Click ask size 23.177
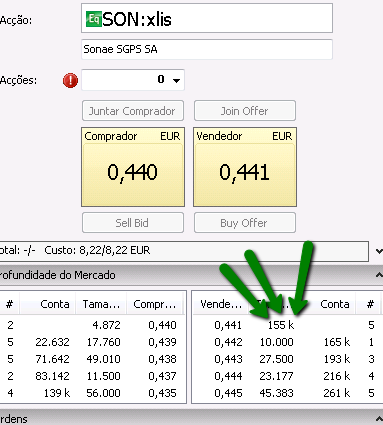 pos(277,376)
